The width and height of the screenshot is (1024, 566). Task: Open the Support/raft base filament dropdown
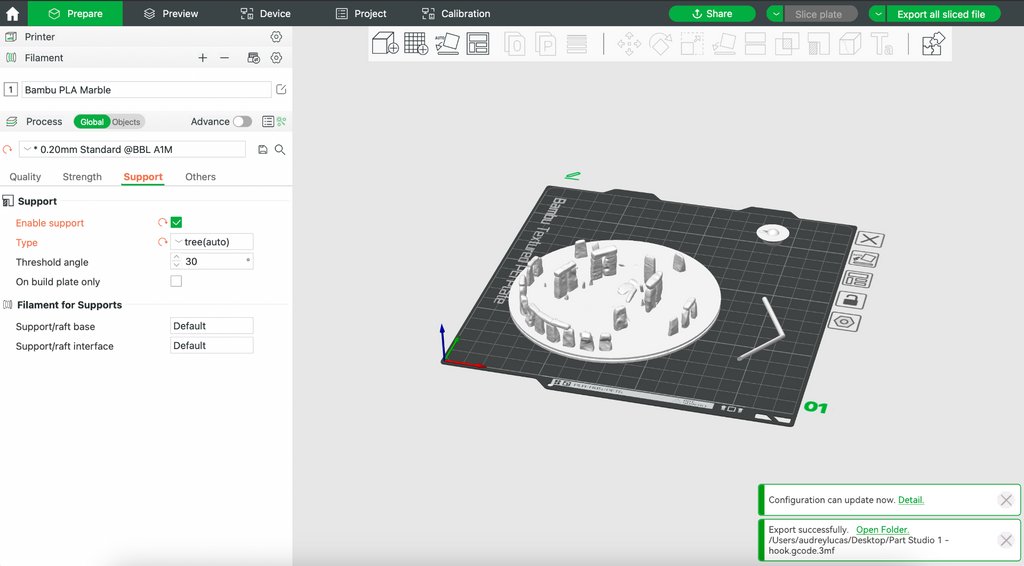(x=212, y=326)
